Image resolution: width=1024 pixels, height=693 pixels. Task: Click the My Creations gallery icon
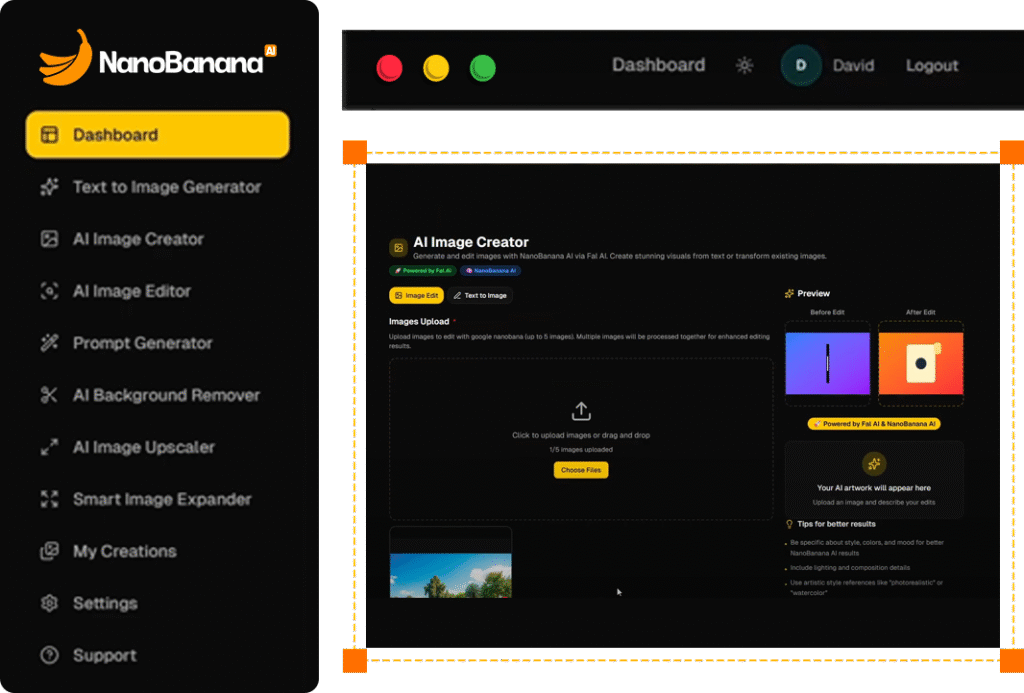[48, 551]
